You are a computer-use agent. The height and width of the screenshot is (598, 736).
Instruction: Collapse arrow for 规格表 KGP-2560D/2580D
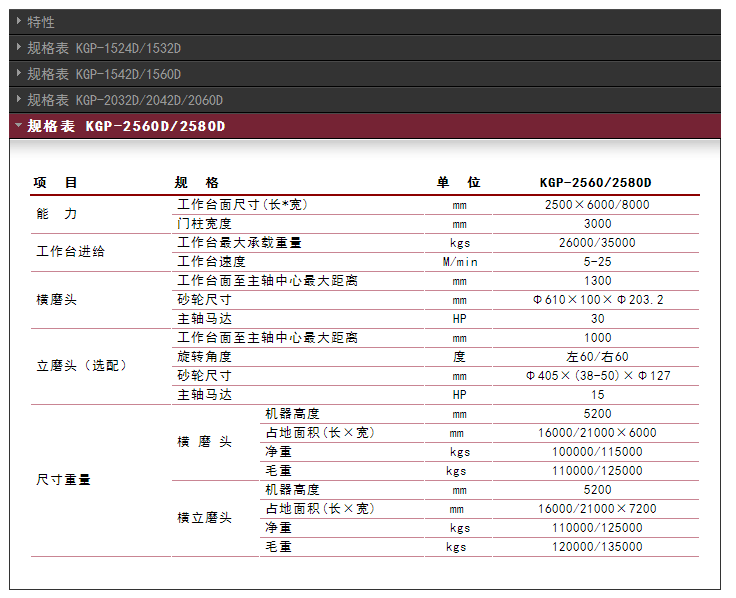pyautogui.click(x=19, y=125)
